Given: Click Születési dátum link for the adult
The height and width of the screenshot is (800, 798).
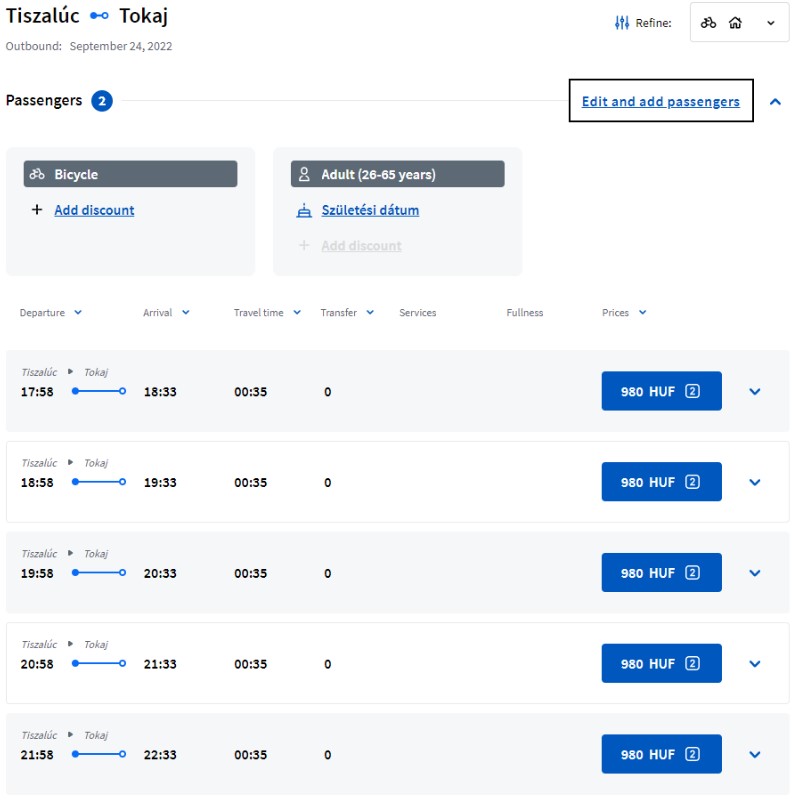Looking at the screenshot, I should pyautogui.click(x=370, y=211).
